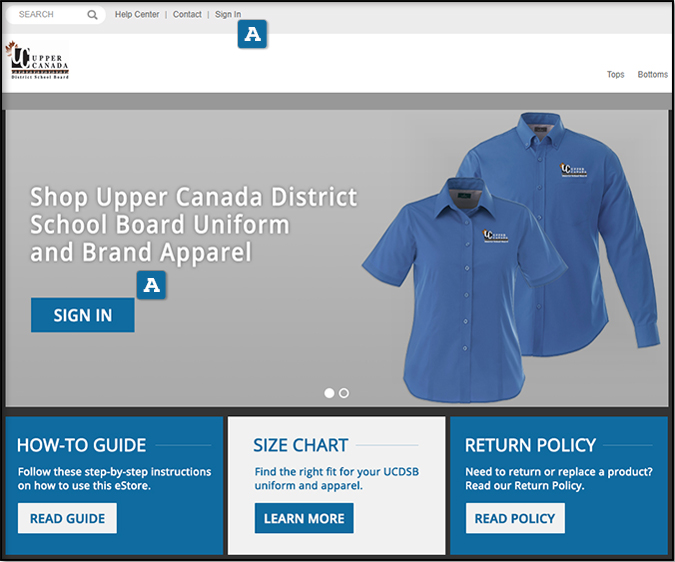
Task: Click the READ GUIDE button
Action: 67,518
